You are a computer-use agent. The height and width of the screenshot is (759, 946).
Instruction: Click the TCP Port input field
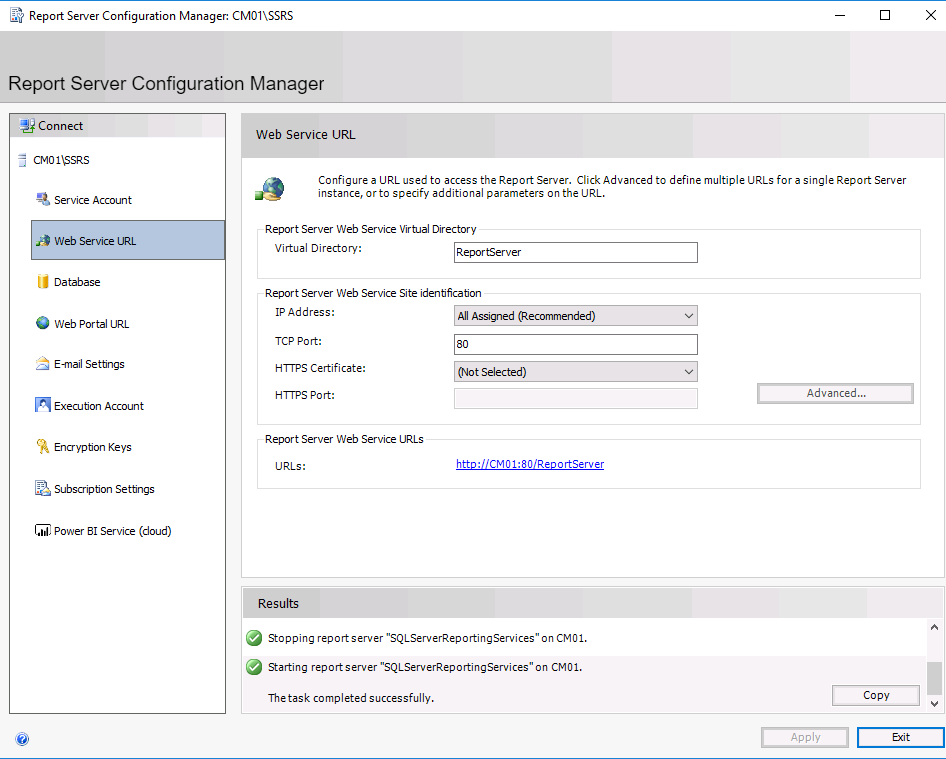576,344
